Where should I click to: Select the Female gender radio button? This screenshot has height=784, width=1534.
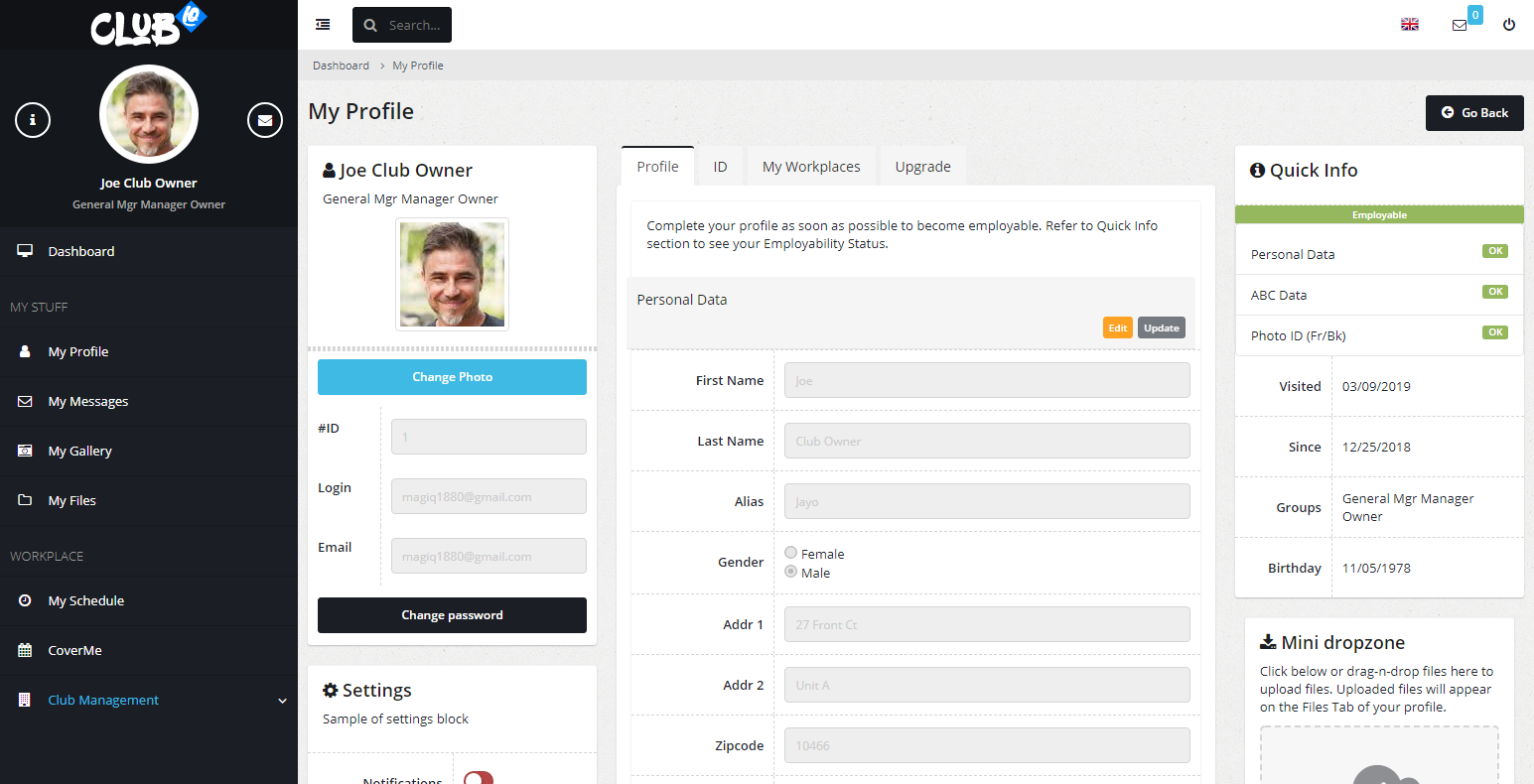pos(791,553)
